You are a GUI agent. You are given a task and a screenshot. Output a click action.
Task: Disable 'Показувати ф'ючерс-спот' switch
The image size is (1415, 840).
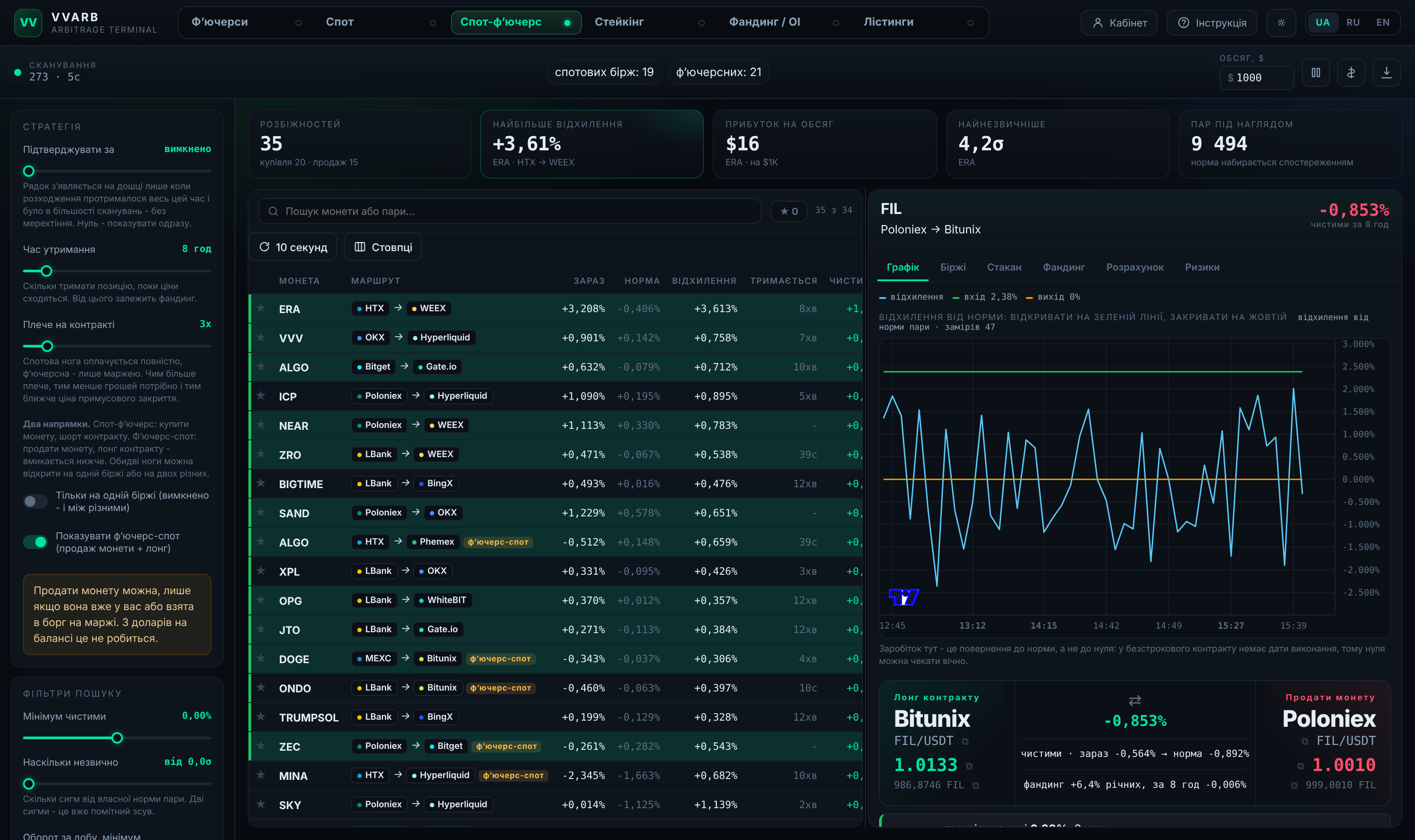click(x=35, y=542)
